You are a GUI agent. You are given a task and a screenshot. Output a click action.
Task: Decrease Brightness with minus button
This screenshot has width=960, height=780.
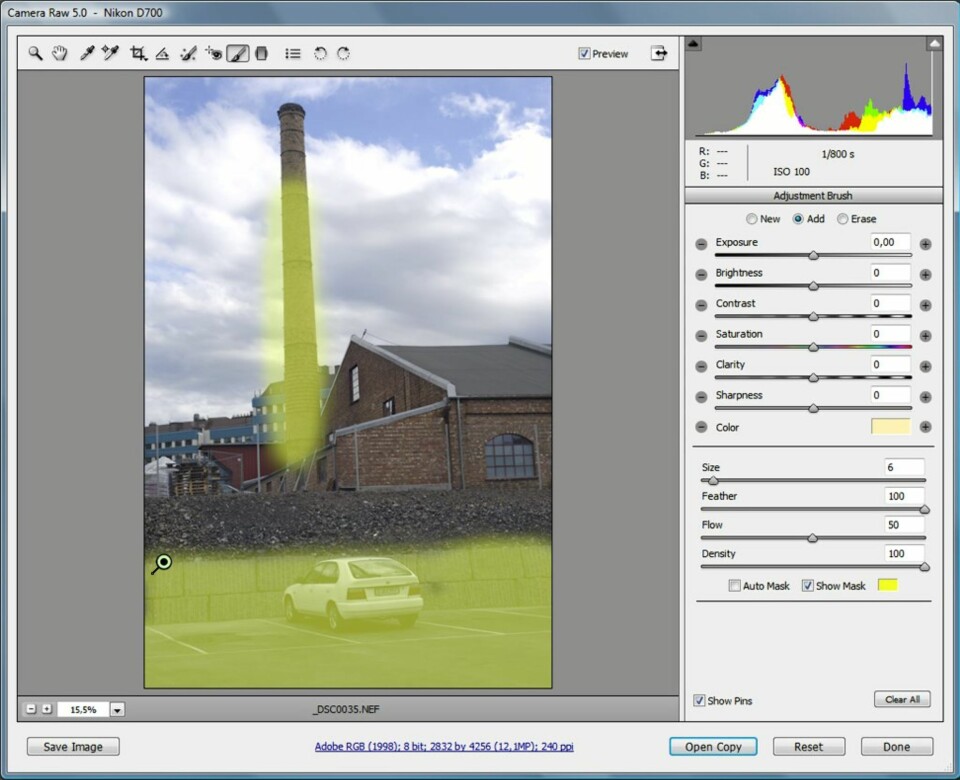(701, 274)
